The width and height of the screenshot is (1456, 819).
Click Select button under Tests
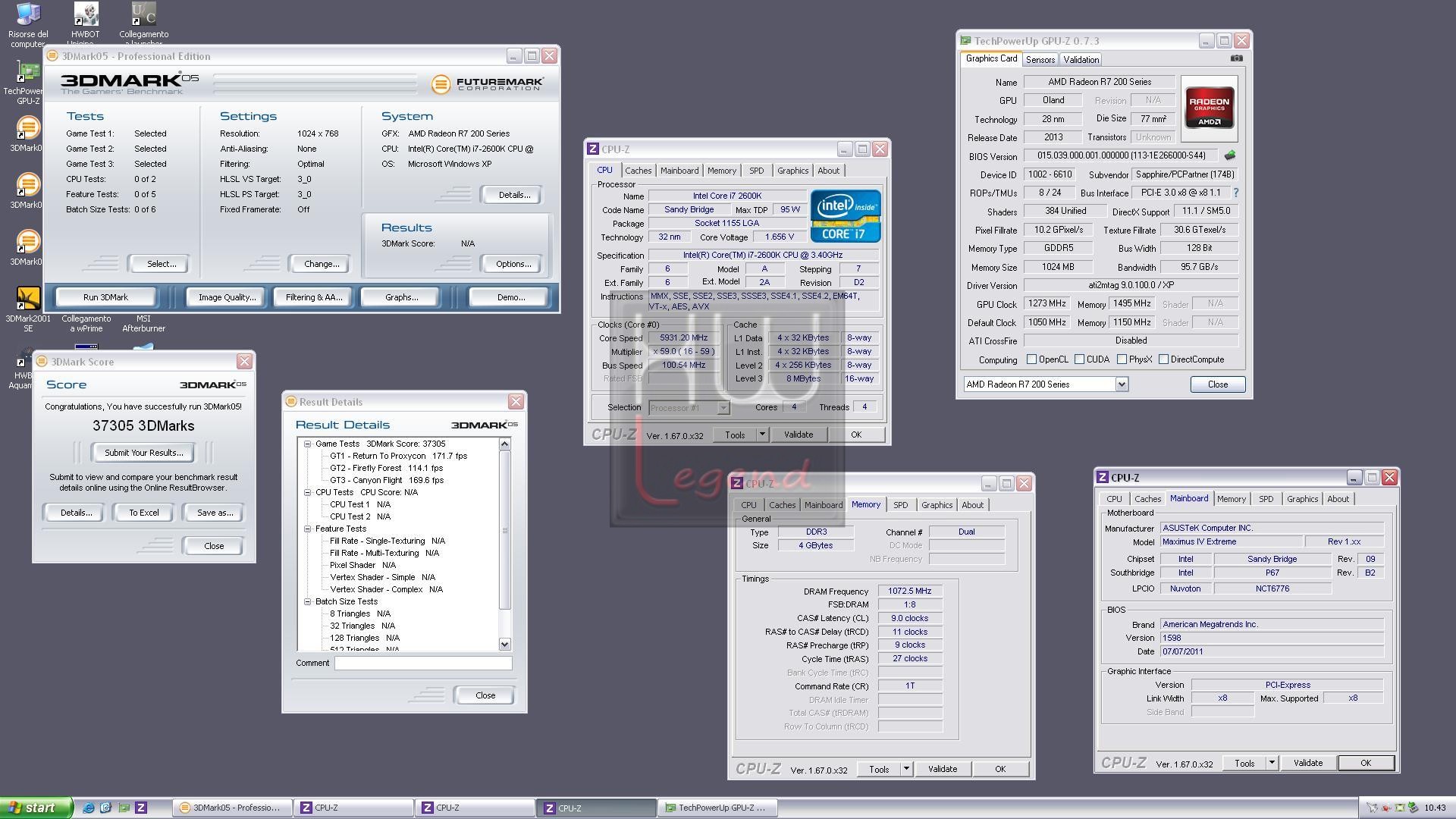pos(161,264)
